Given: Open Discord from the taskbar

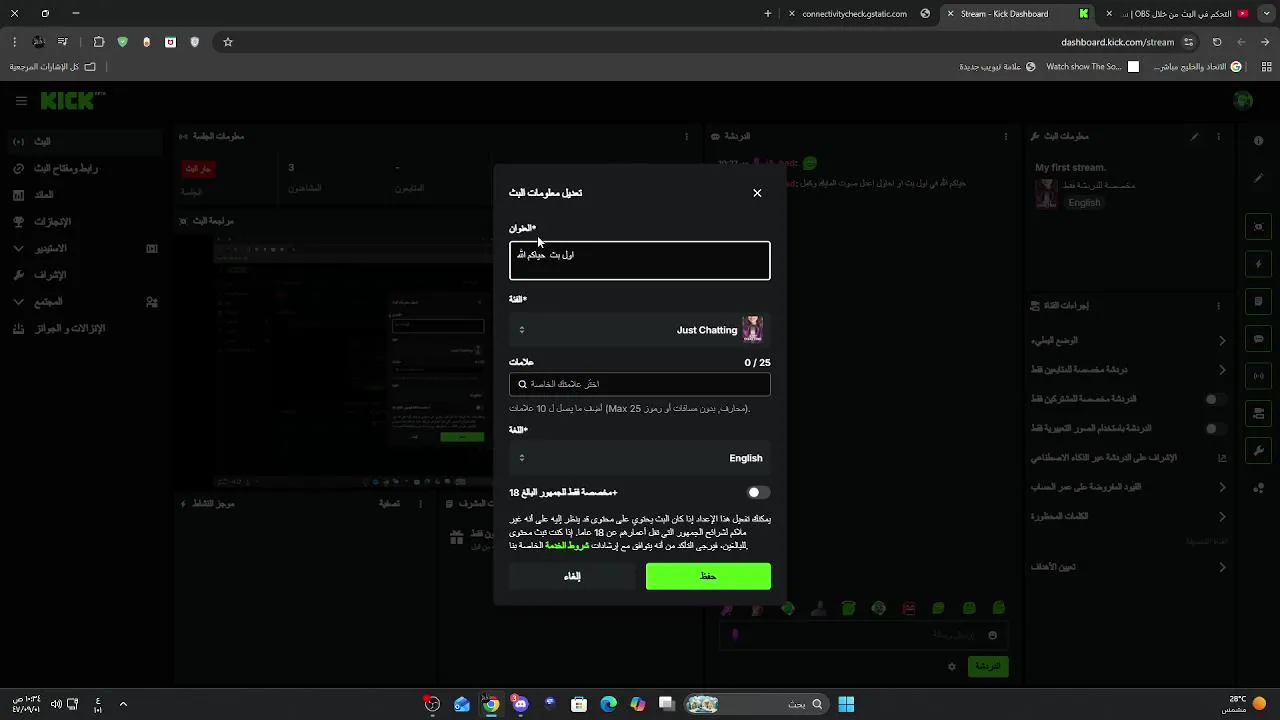Looking at the screenshot, I should tap(520, 704).
